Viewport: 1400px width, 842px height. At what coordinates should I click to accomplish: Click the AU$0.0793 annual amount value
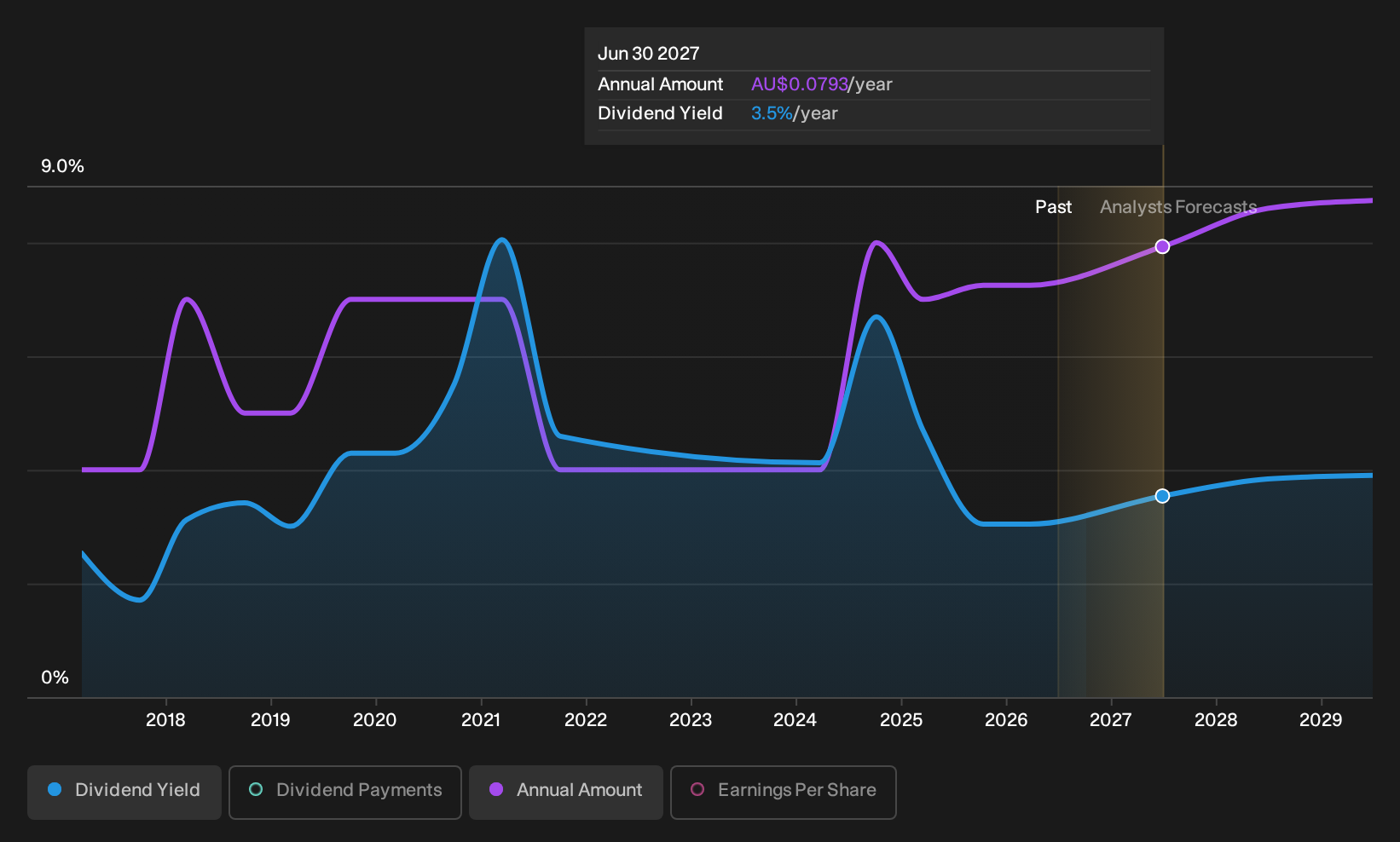coord(800,84)
